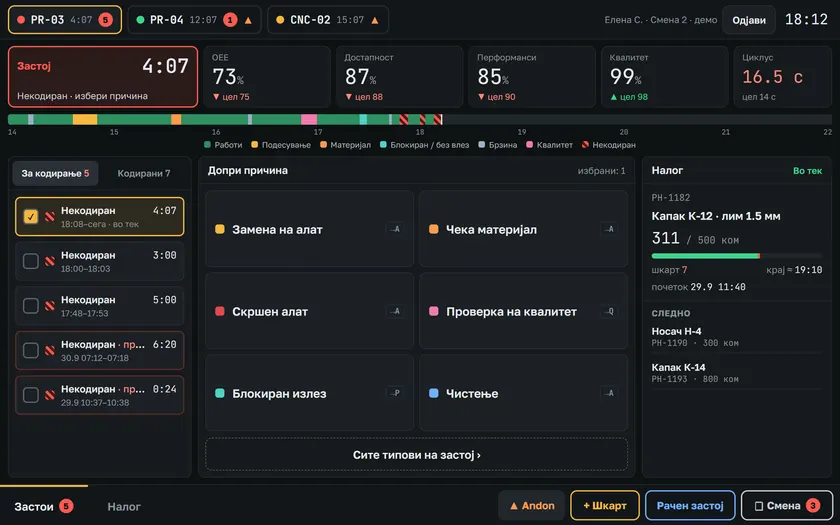This screenshot has width=840, height=525.
Task: Open next order Капак К-14
Action: point(737,373)
